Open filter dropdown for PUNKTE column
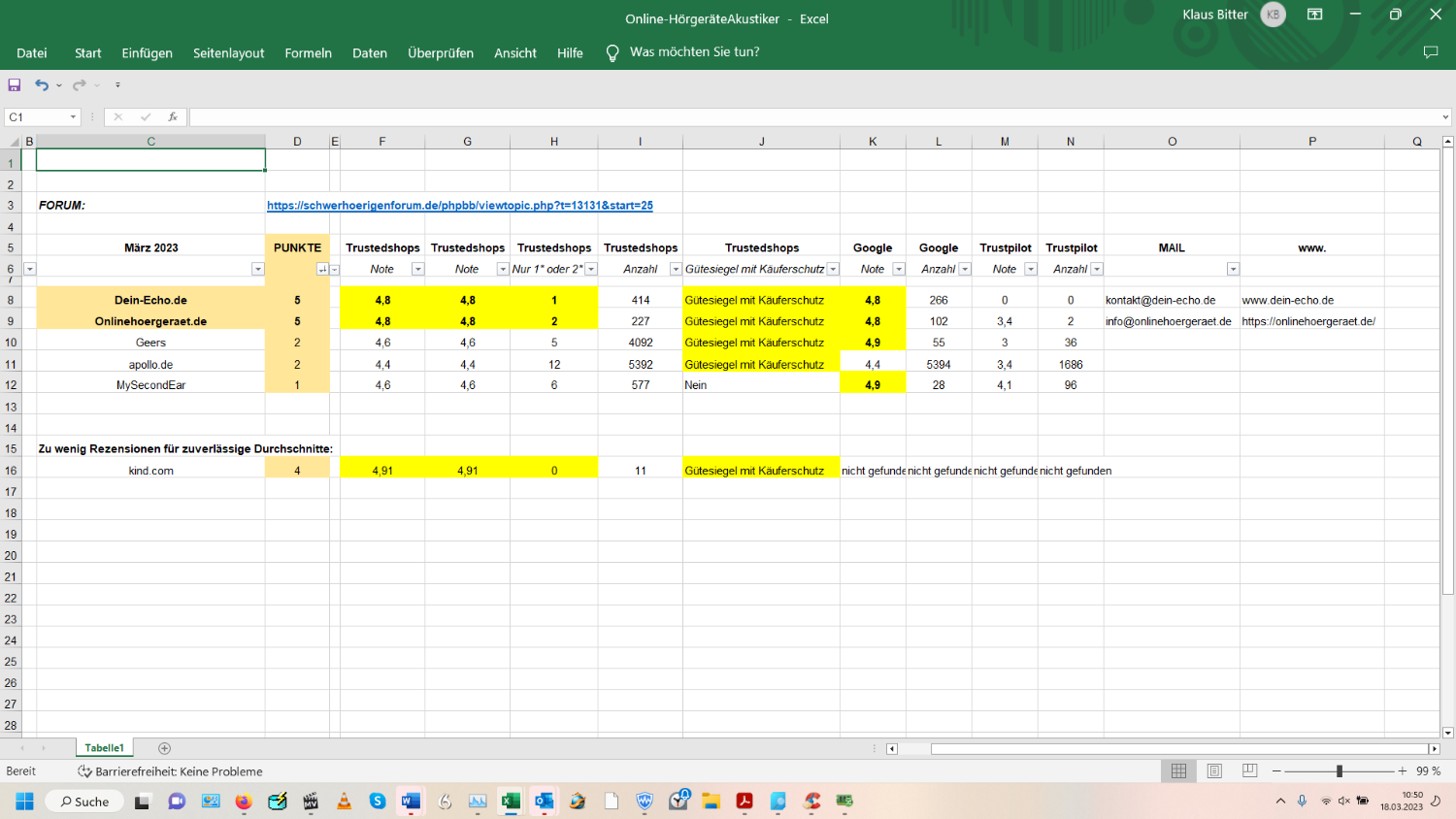The width and height of the screenshot is (1456, 819). (x=322, y=270)
